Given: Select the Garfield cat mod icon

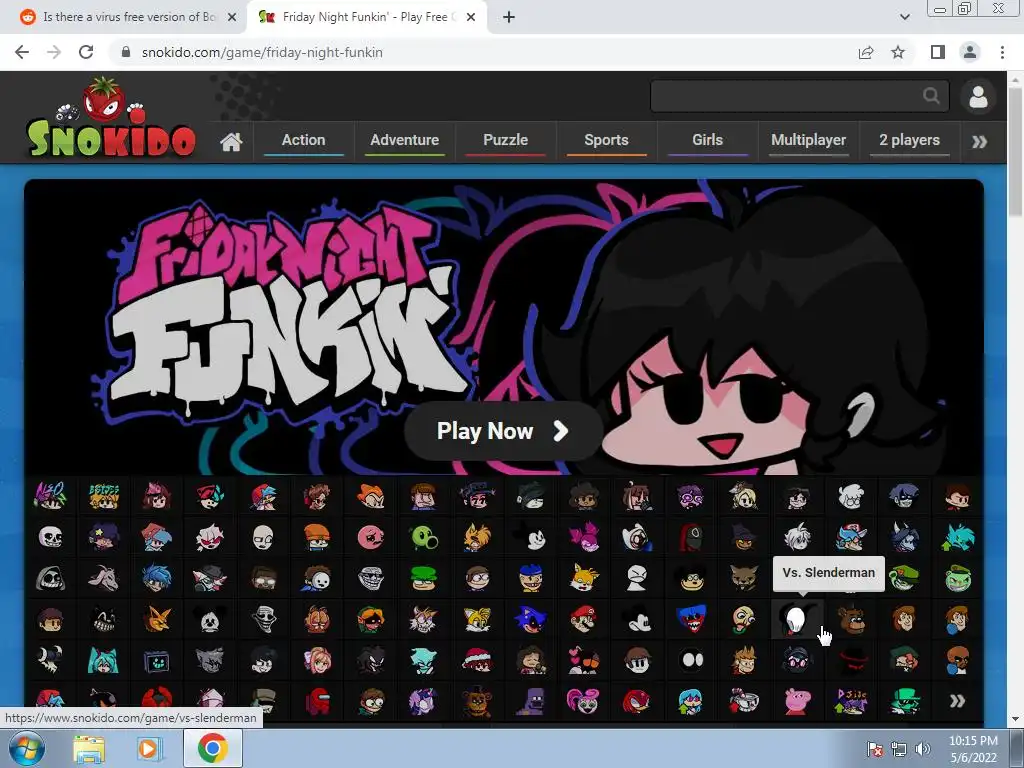Looking at the screenshot, I should pyautogui.click(x=317, y=618).
